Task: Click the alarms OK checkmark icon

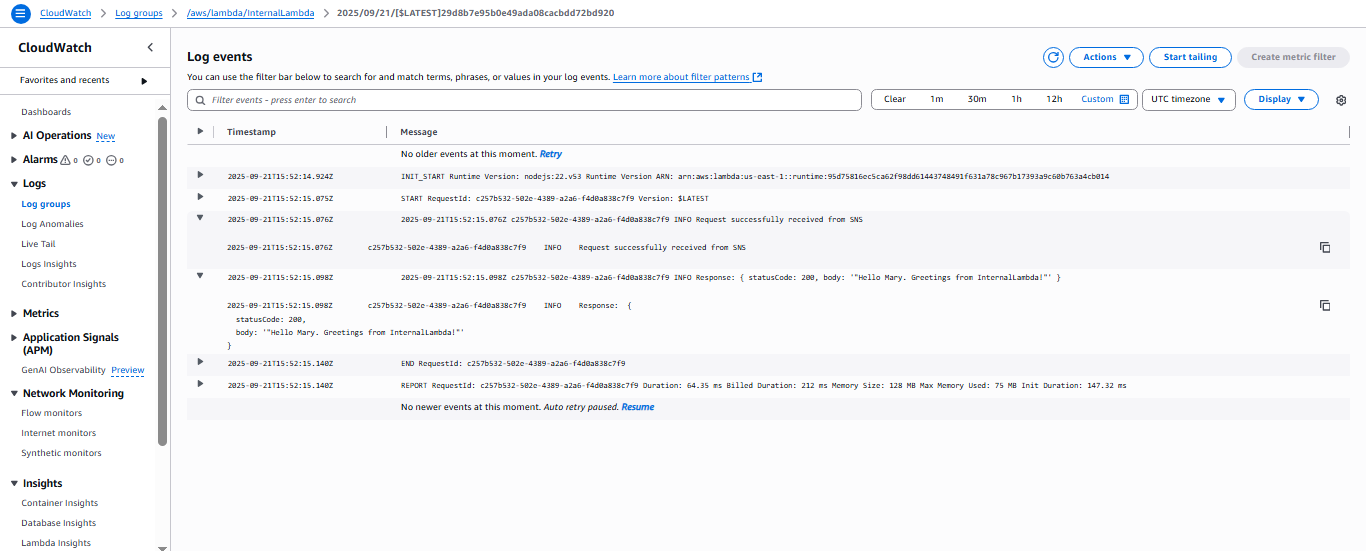Action: tap(88, 160)
